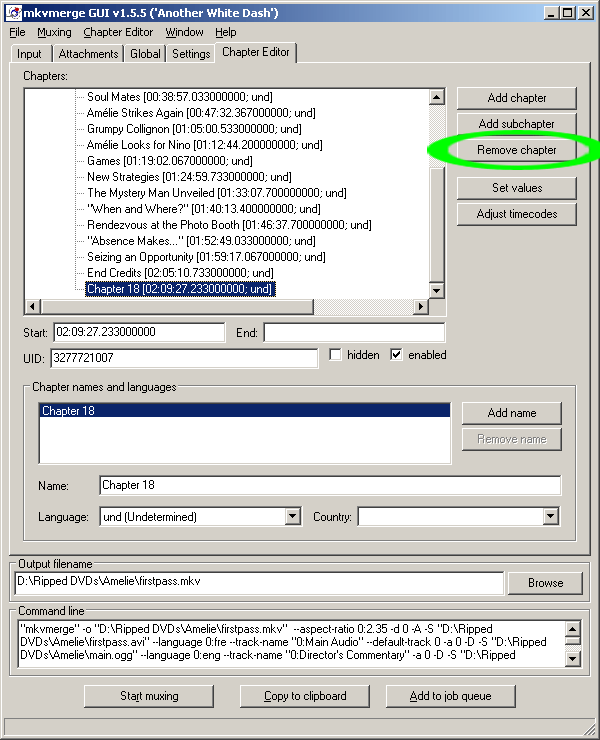
Task: Toggle the hidden checkbox
Action: (335, 354)
